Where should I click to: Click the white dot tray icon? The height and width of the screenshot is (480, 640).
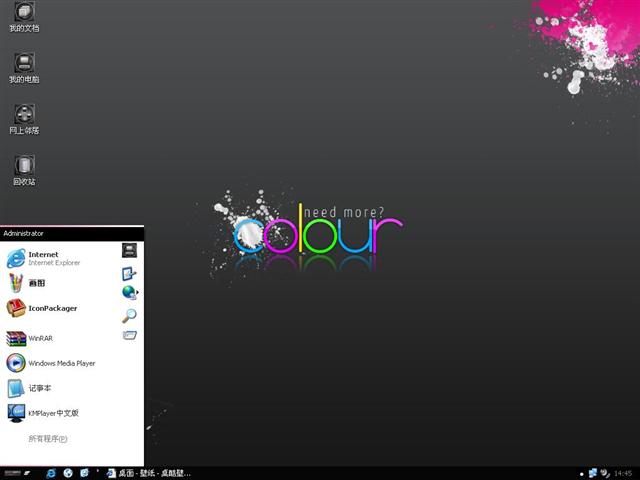581,474
